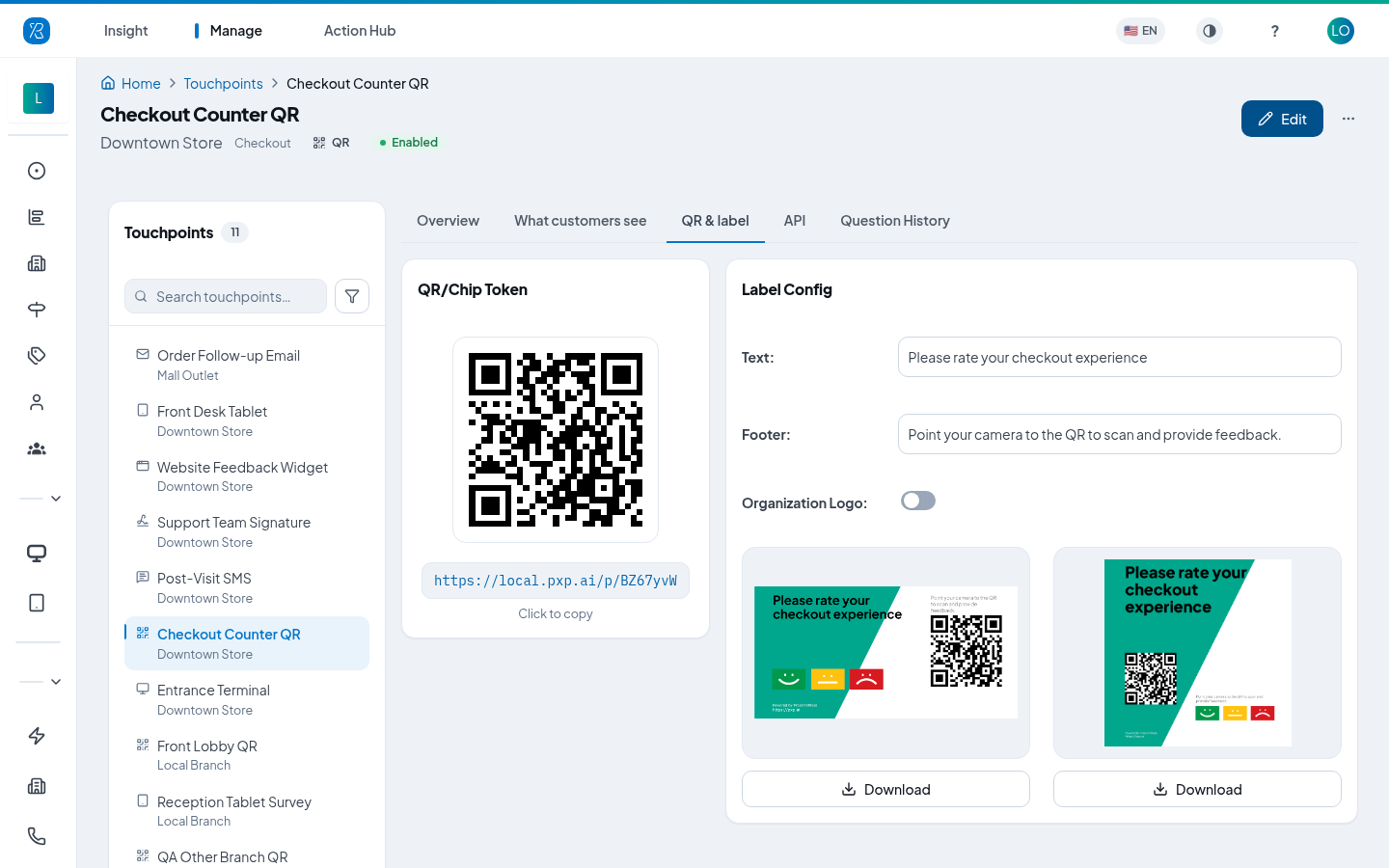Open the single user sidebar icon
1389x868 pixels.
pos(37,402)
